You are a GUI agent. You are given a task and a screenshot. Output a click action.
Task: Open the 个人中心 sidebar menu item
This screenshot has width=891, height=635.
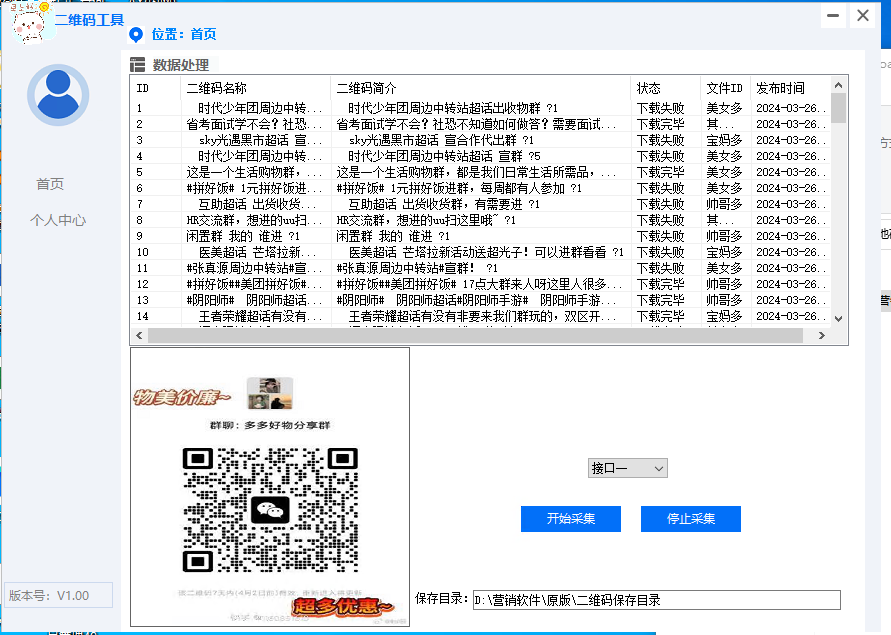click(58, 220)
